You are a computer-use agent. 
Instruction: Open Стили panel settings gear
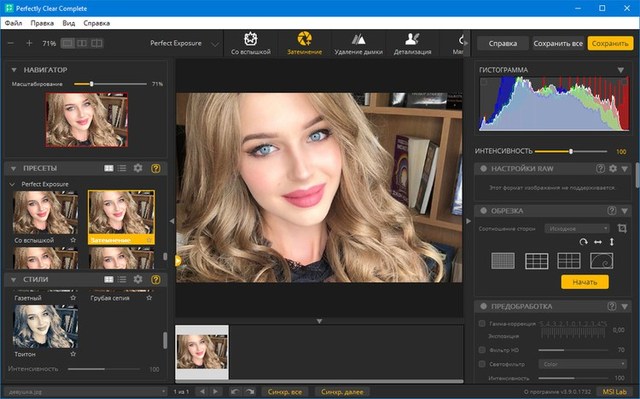138,279
